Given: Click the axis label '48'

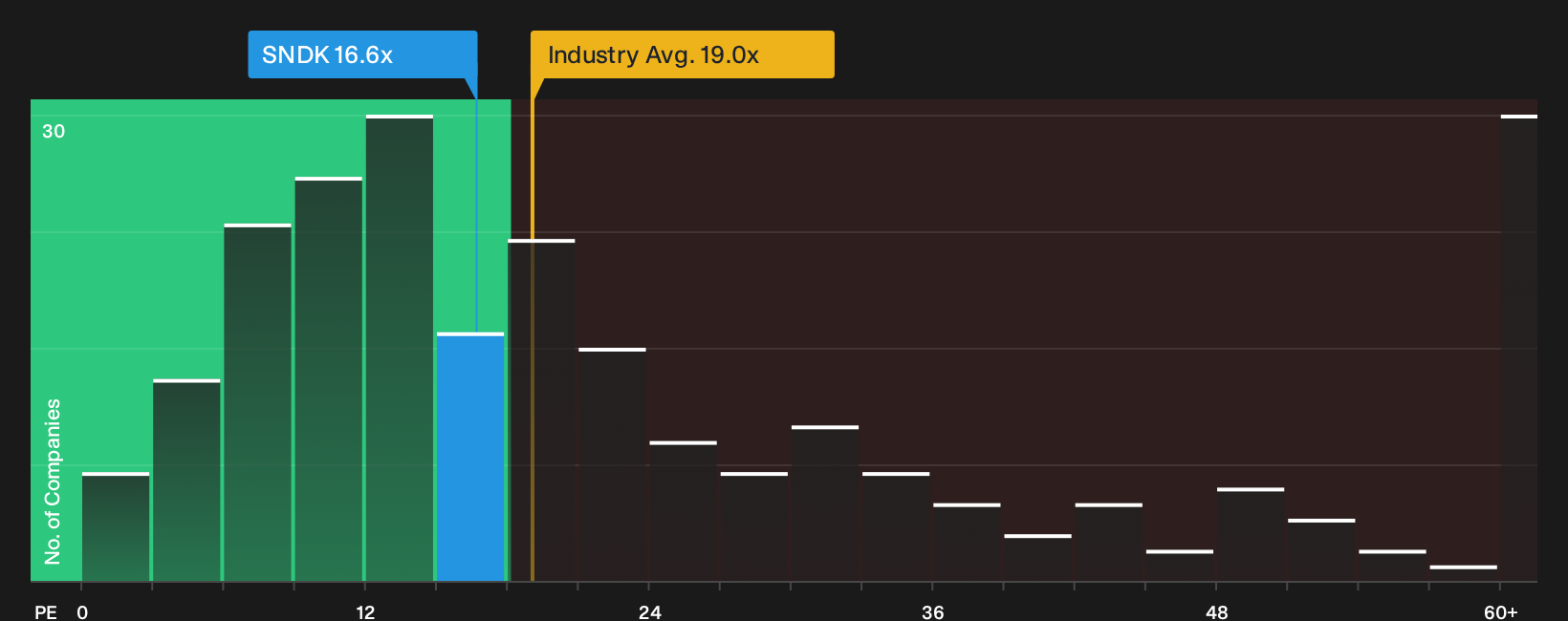Looking at the screenshot, I should pyautogui.click(x=1216, y=612).
